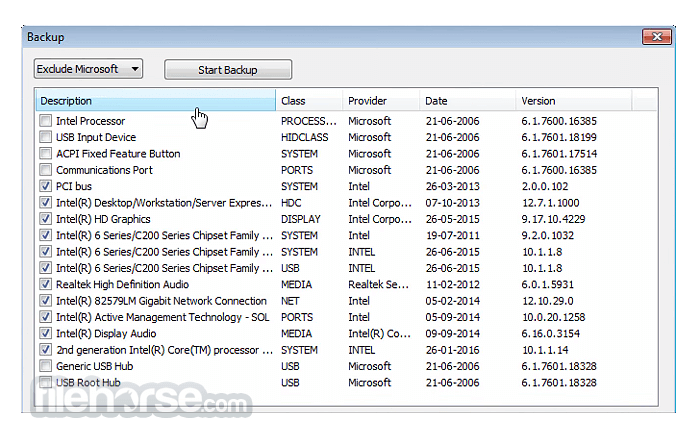Uncheck the Intel(R) Display Audio checkbox
Viewport: 700px width, 448px height.
(x=46, y=333)
